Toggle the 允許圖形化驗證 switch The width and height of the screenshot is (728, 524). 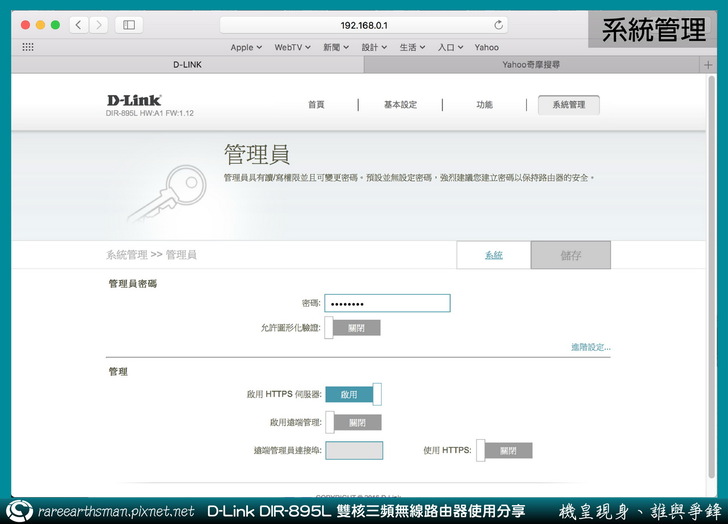pos(353,328)
